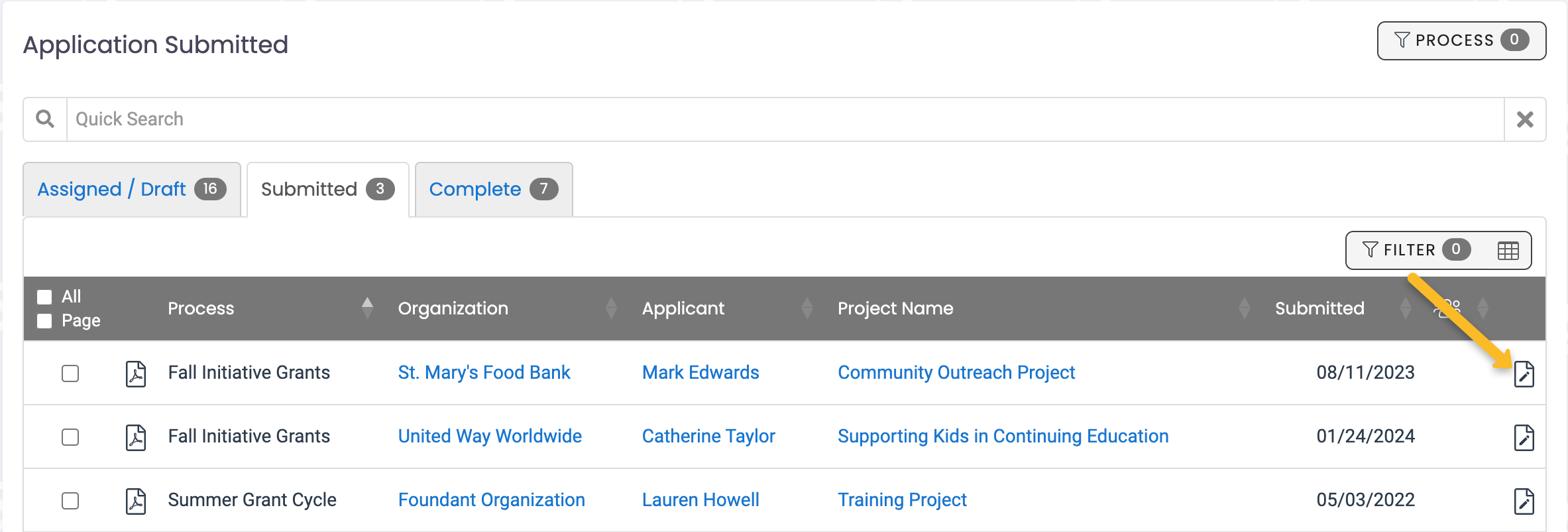Click the PROCESS filter button
The height and width of the screenshot is (532, 1568).
pos(1461,41)
